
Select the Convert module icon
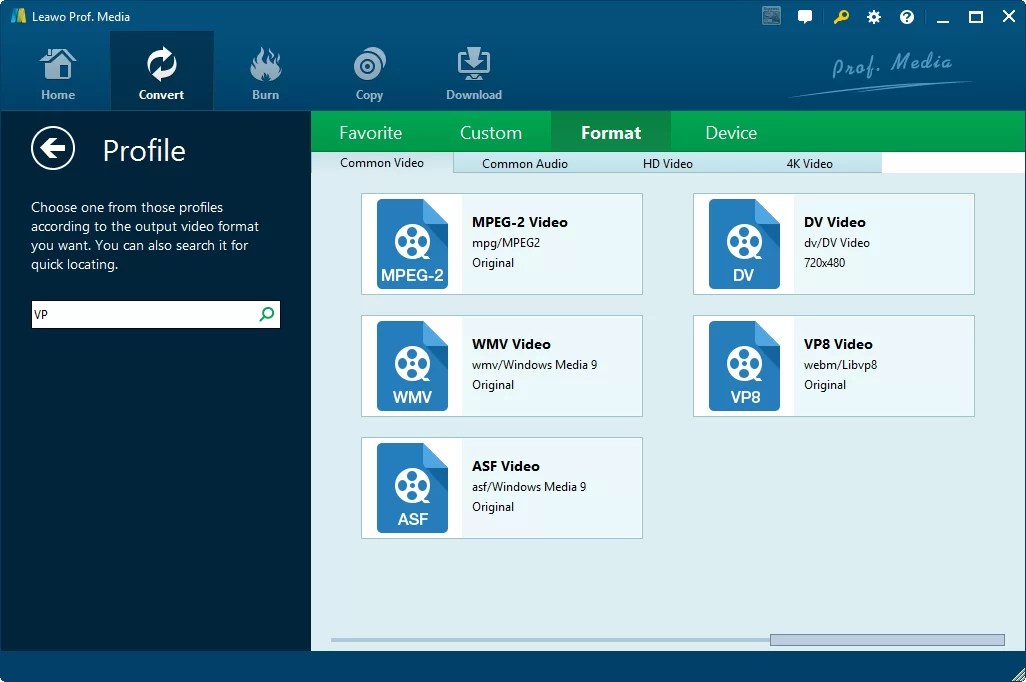tap(161, 70)
